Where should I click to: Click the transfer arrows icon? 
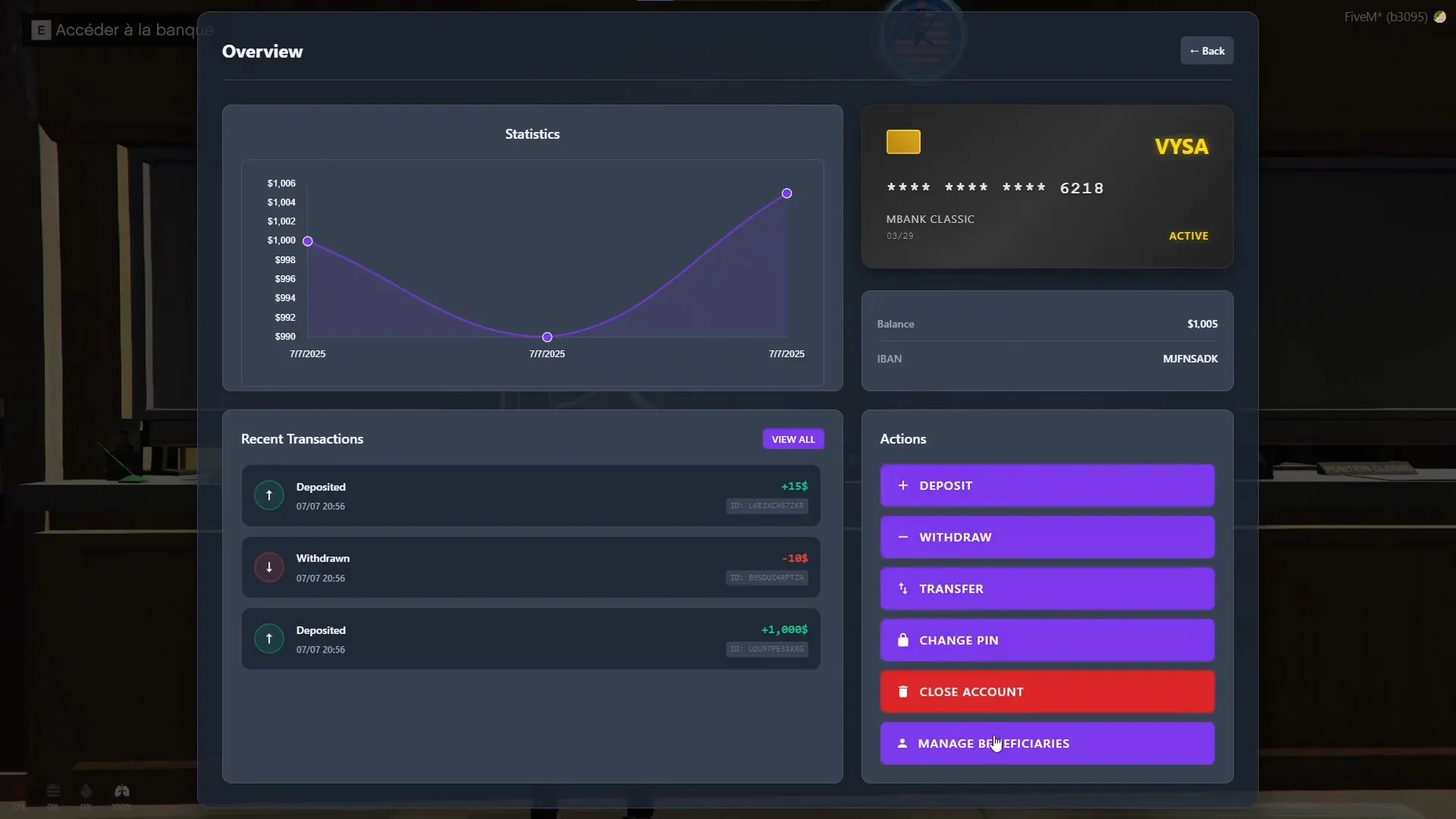[902, 588]
